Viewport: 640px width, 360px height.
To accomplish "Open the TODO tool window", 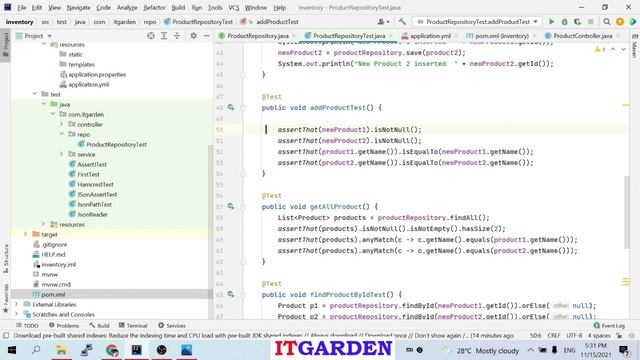I will tap(27, 326).
